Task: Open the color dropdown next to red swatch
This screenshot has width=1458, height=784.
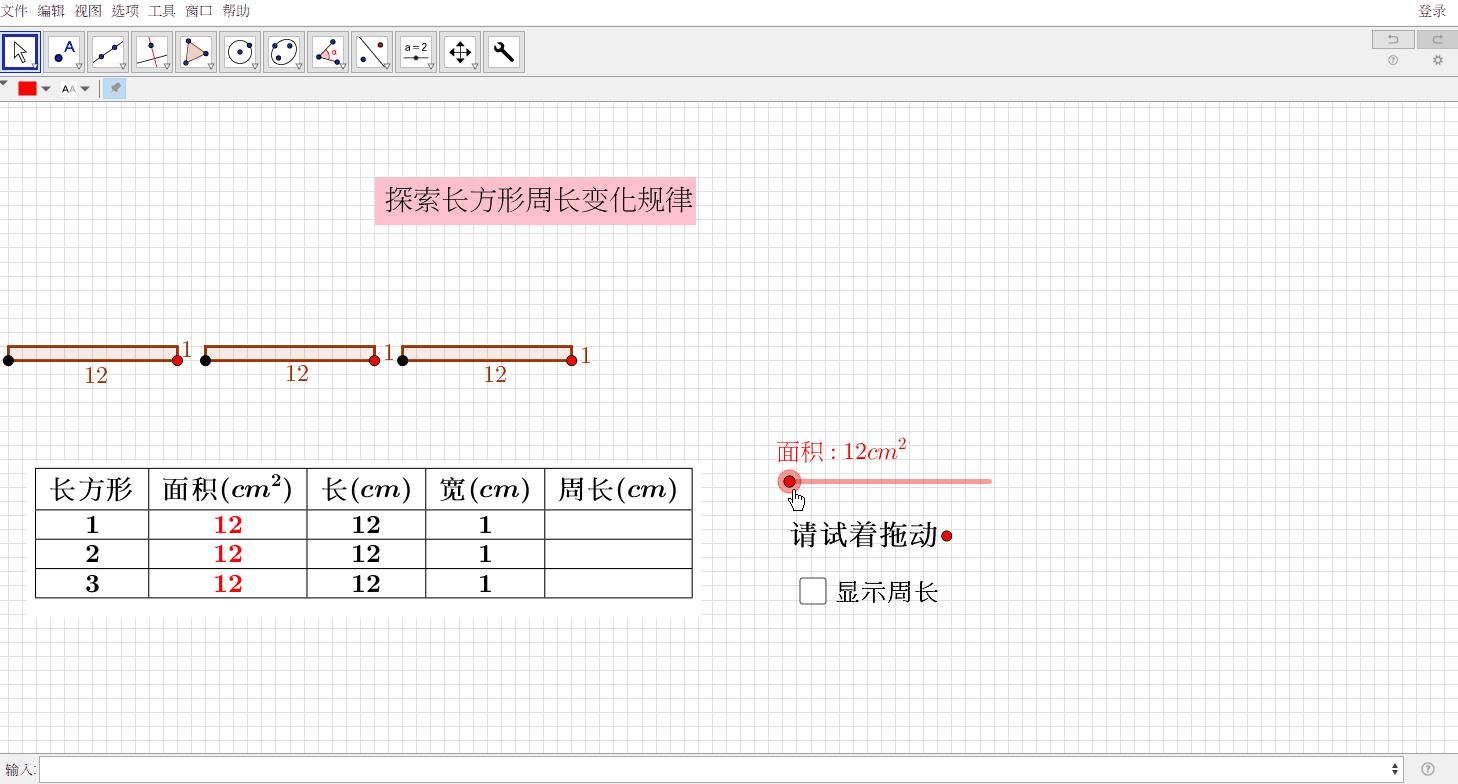Action: [x=45, y=88]
